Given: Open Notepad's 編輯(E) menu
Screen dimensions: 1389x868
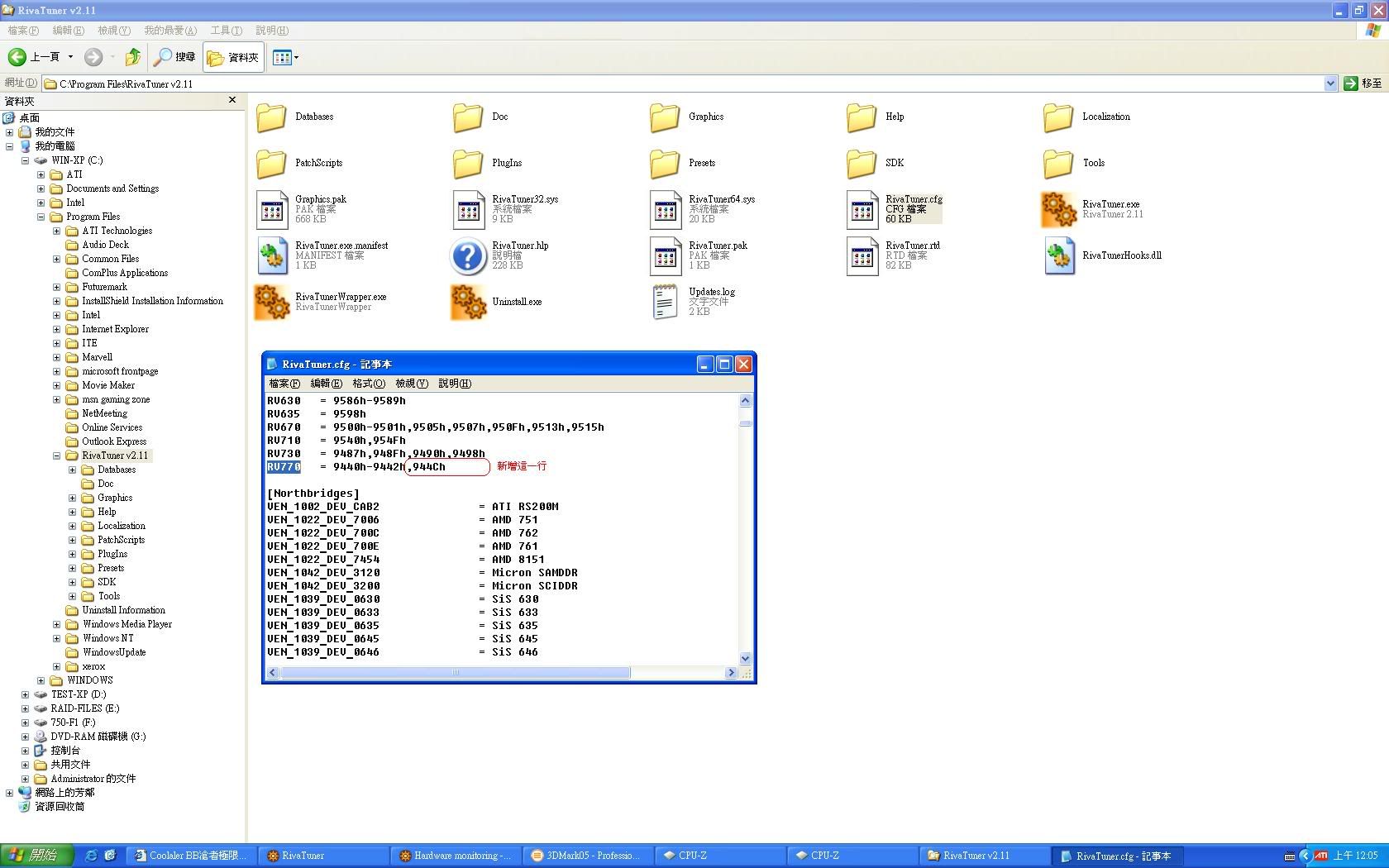Looking at the screenshot, I should (326, 384).
